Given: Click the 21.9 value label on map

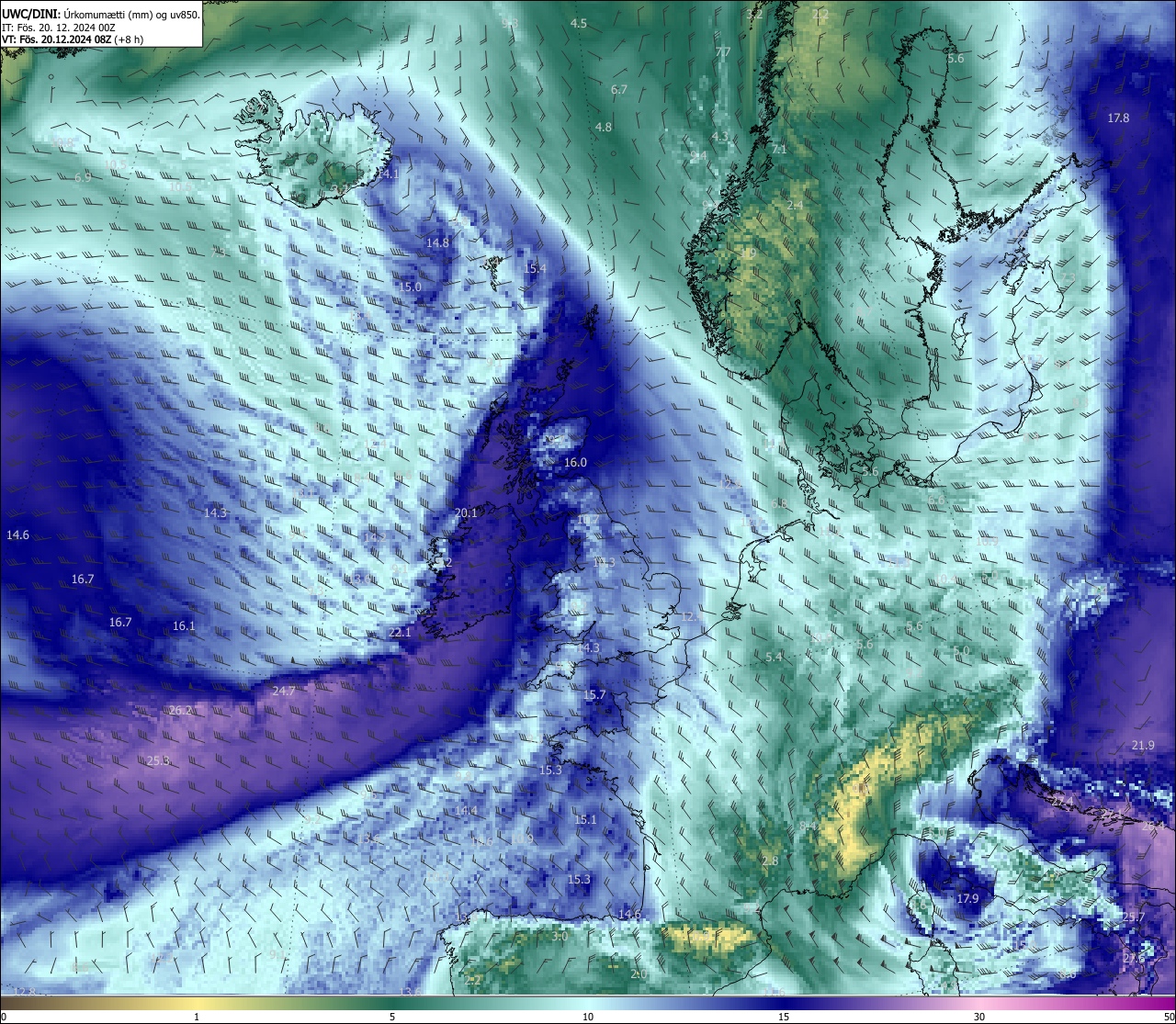Looking at the screenshot, I should click(1143, 745).
